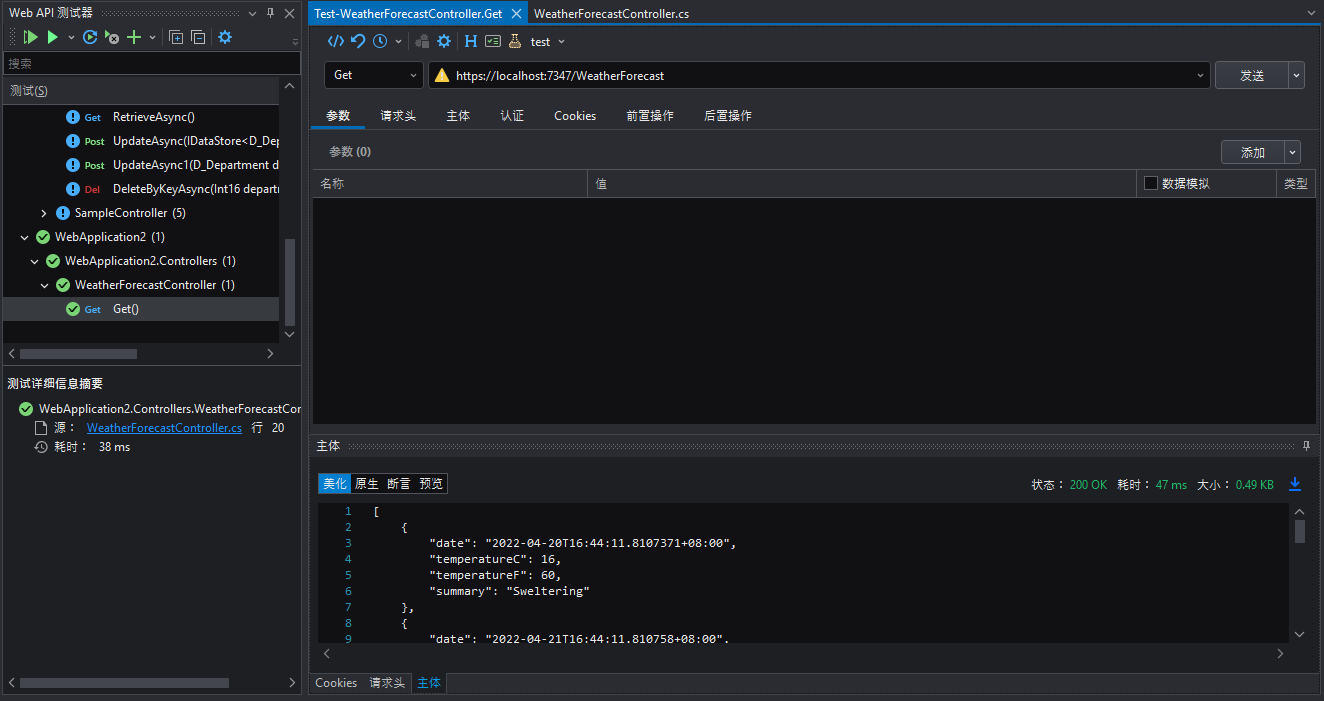1324x701 pixels.
Task: Click the flask environment icon
Action: (x=515, y=41)
